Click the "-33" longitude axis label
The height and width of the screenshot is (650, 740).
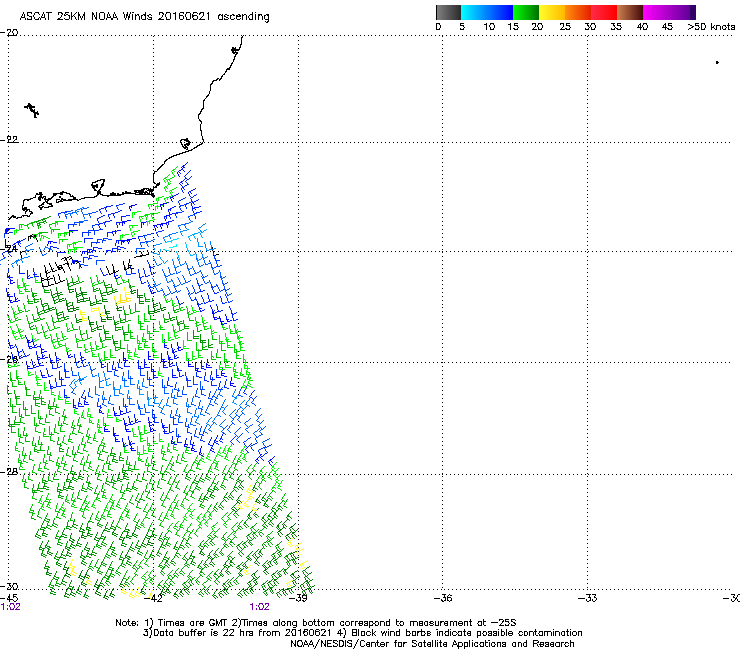point(588,598)
